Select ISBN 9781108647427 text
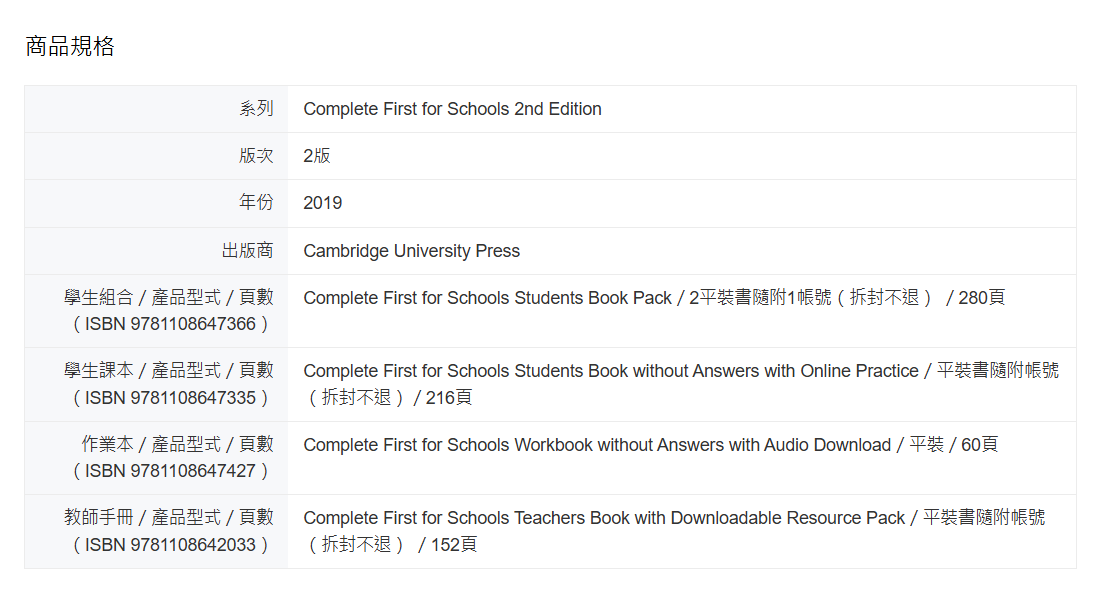This screenshot has width=1104, height=590. [170, 471]
